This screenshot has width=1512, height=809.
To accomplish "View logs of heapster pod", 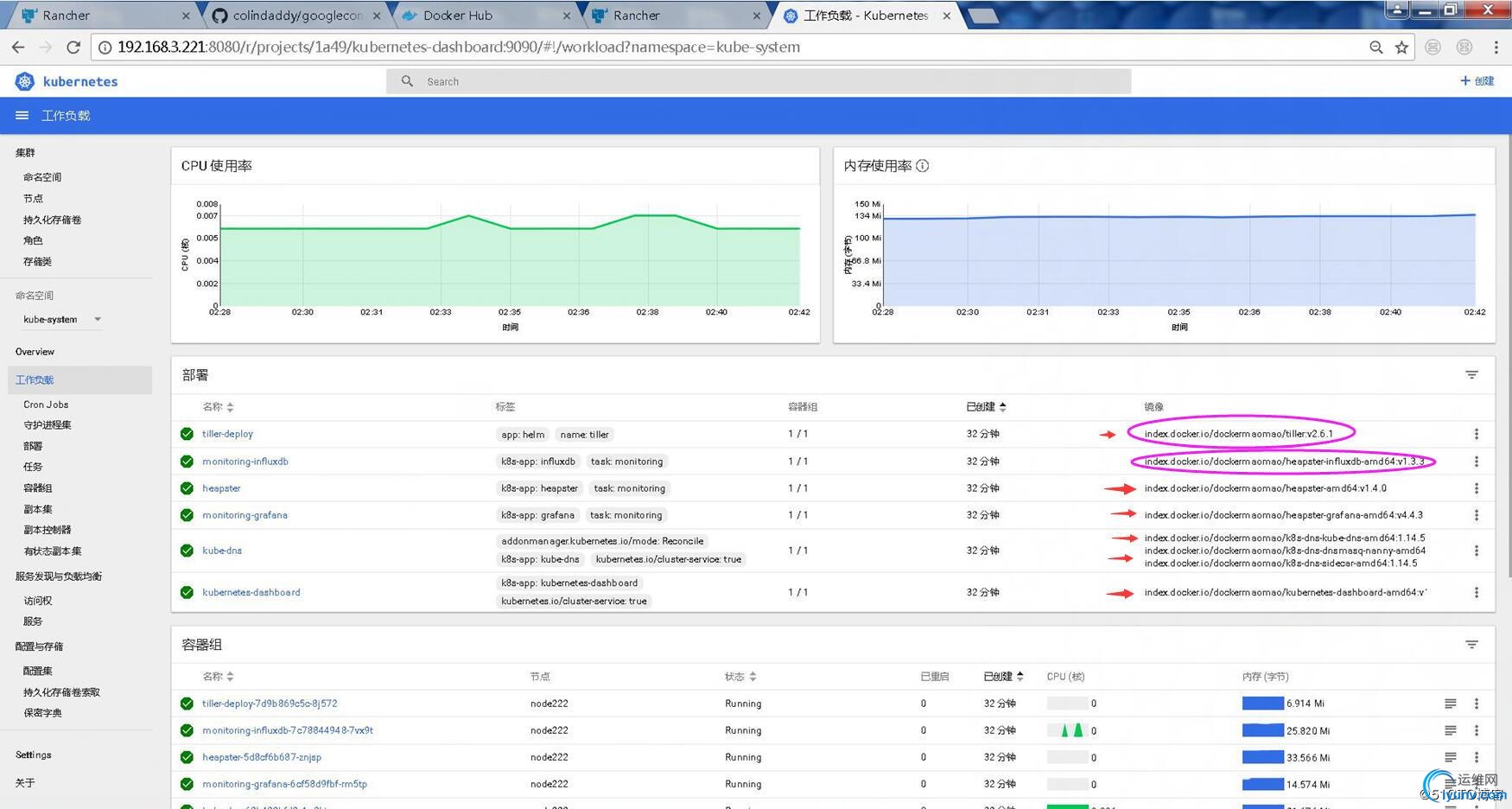I will pos(1450,757).
